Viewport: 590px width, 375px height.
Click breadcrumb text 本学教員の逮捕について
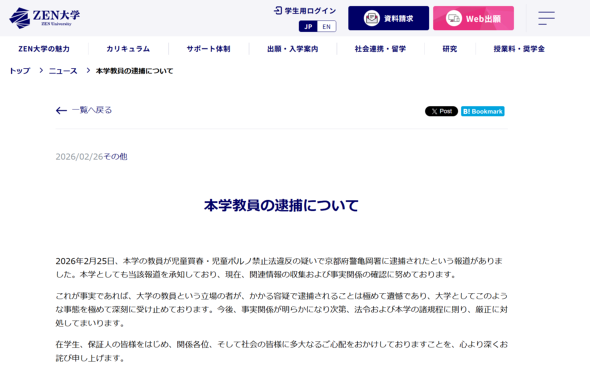tap(135, 71)
